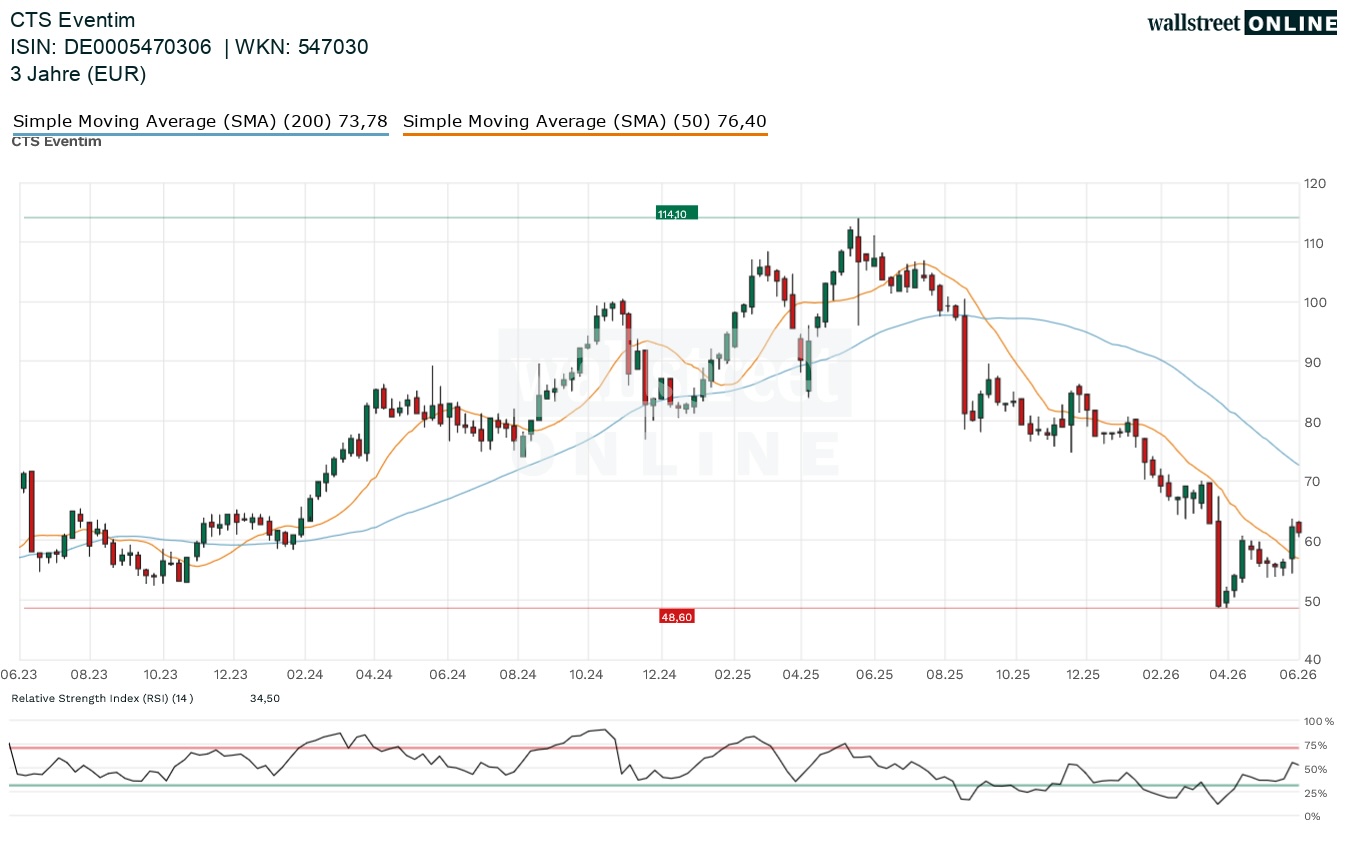Click the 100 % RSI axis label
1349x843 pixels.
point(1319,721)
